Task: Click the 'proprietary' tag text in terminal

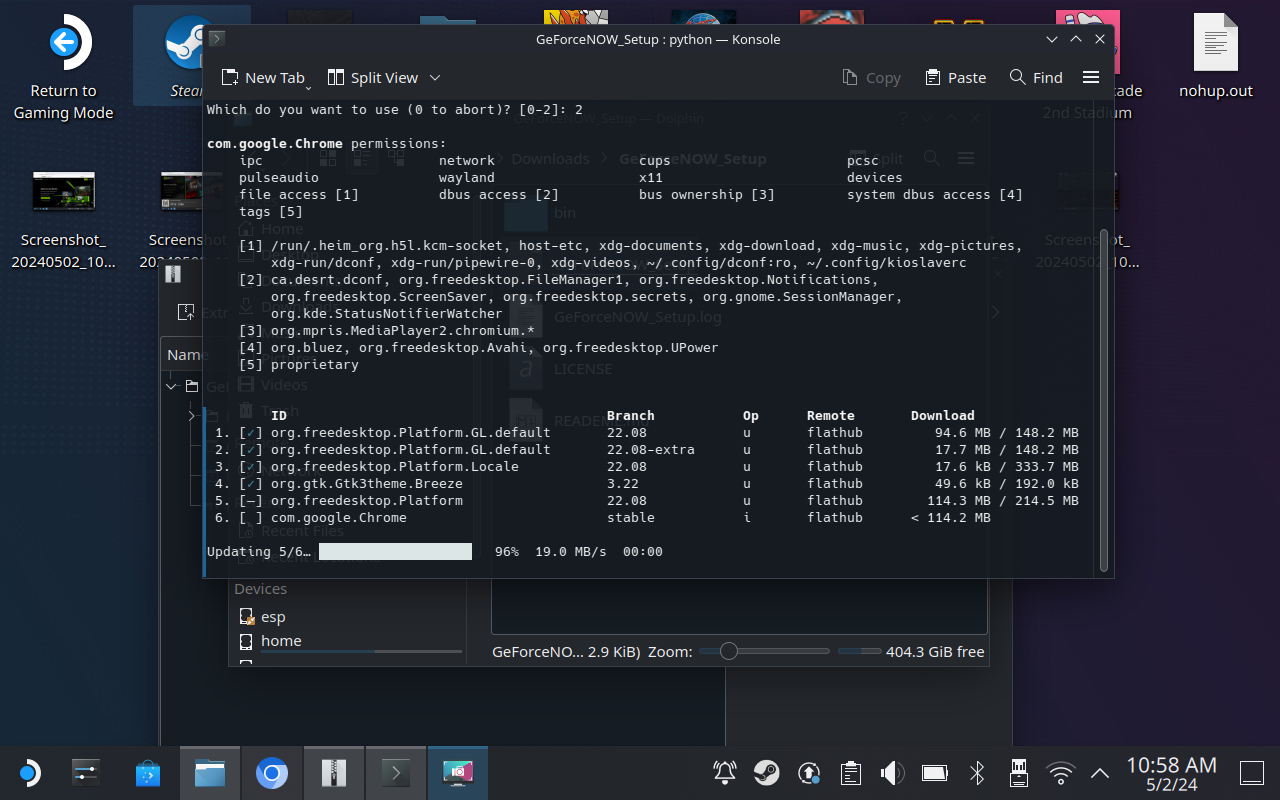Action: pos(314,365)
